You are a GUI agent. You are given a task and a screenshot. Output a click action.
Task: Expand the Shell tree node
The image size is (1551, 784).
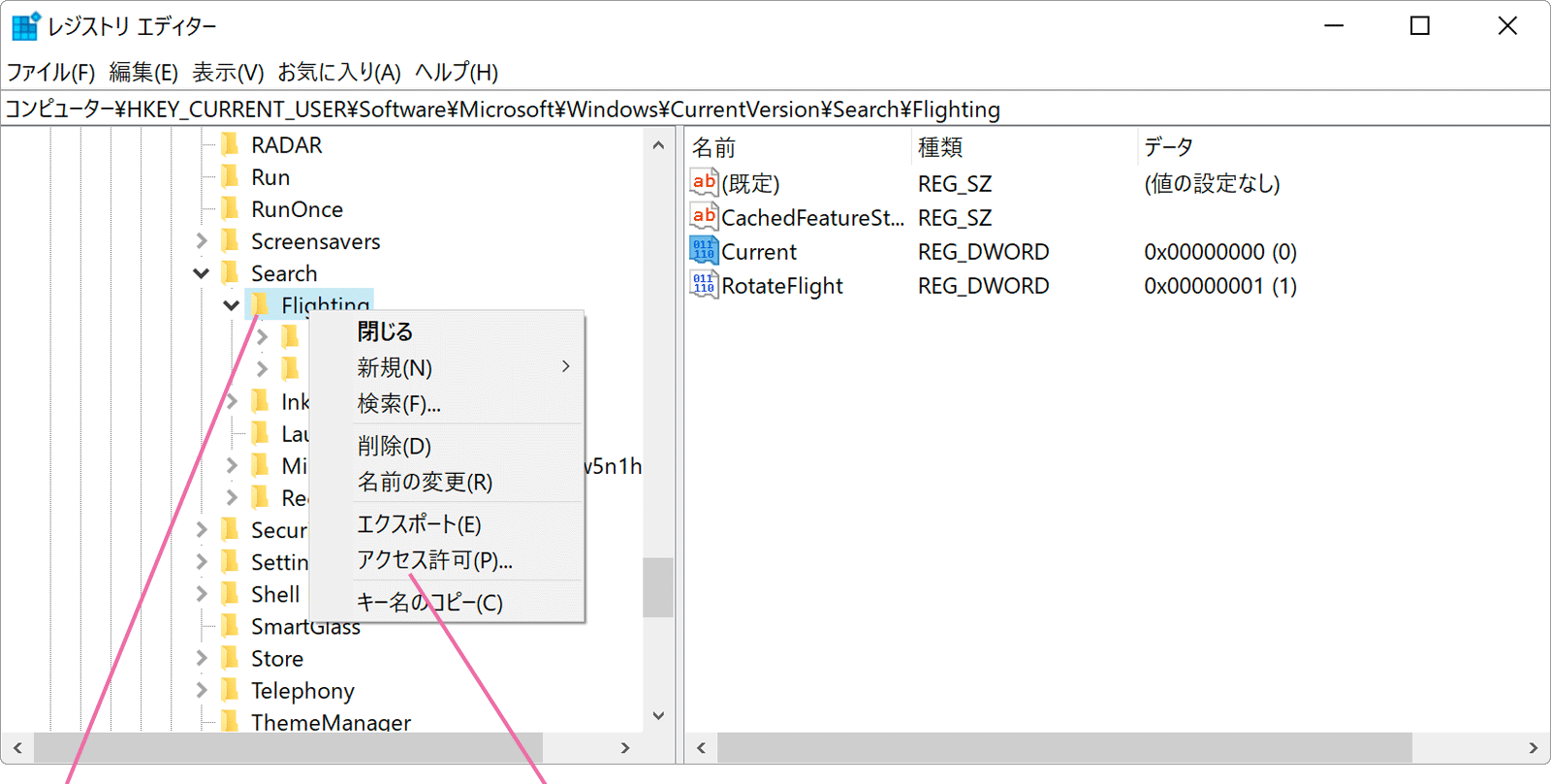pyautogui.click(x=202, y=593)
